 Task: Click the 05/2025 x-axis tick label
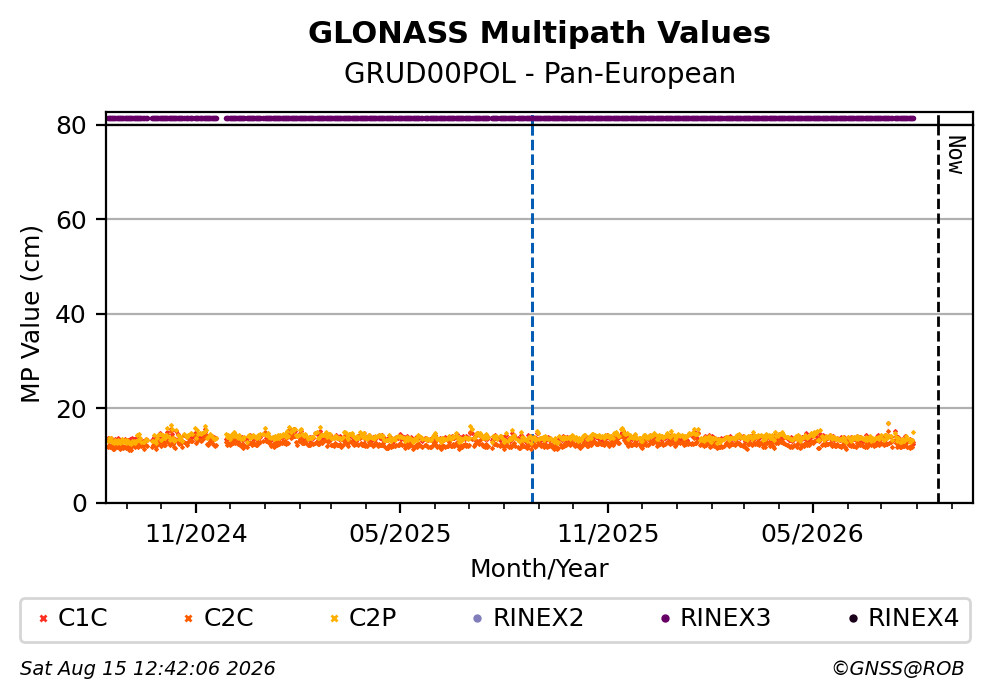click(400, 534)
